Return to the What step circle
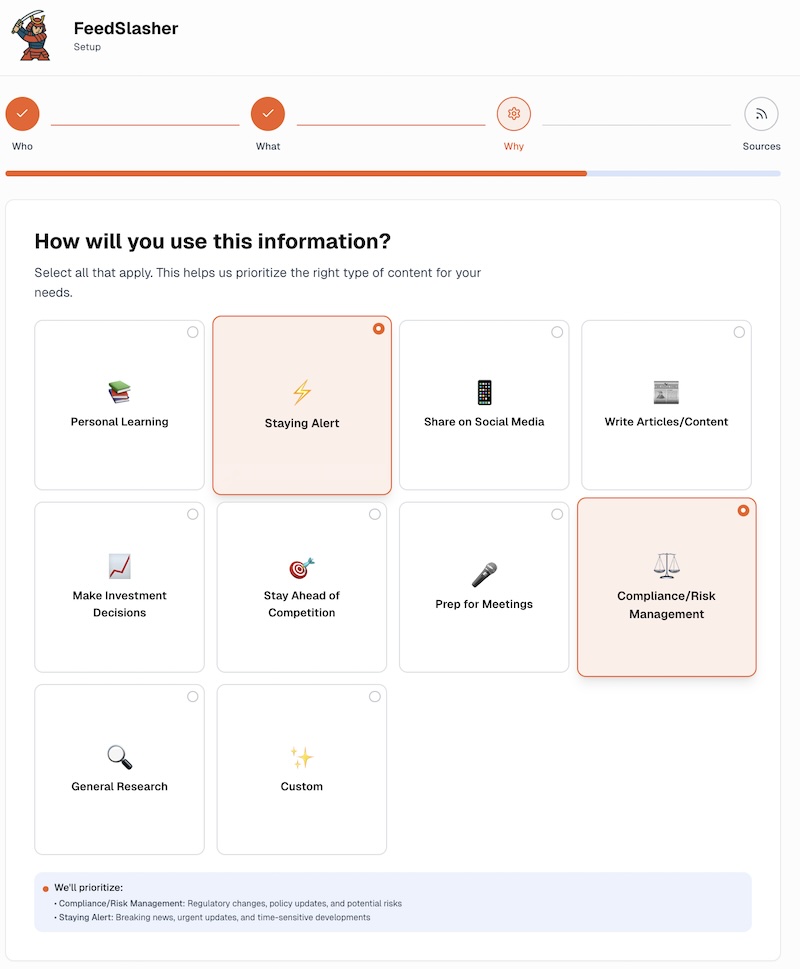Screen dimensions: 800x969 (268, 114)
